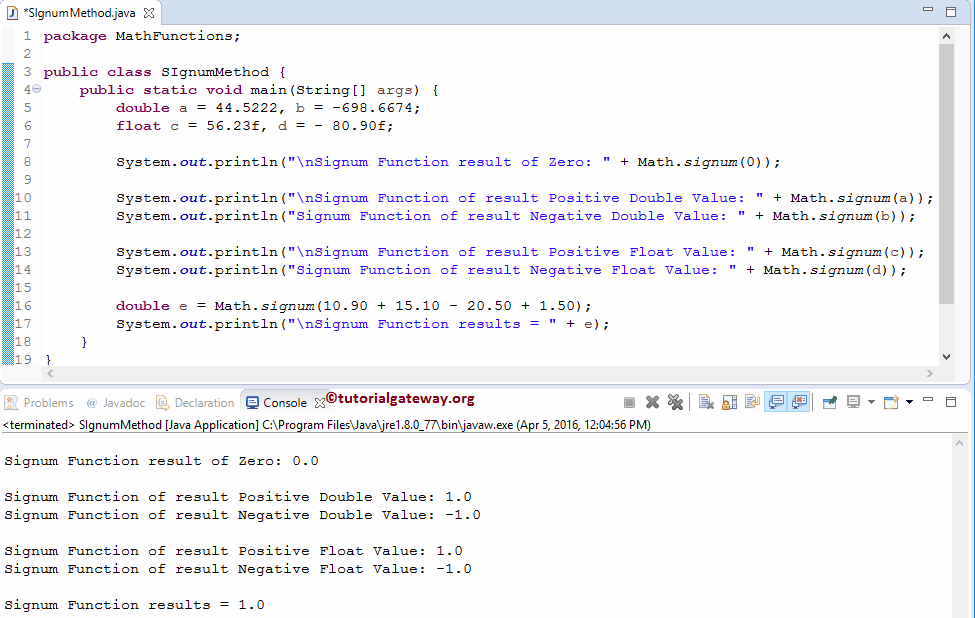Viewport: 975px width, 618px height.
Task: Switch to the Declaration tab
Action: [x=203, y=402]
